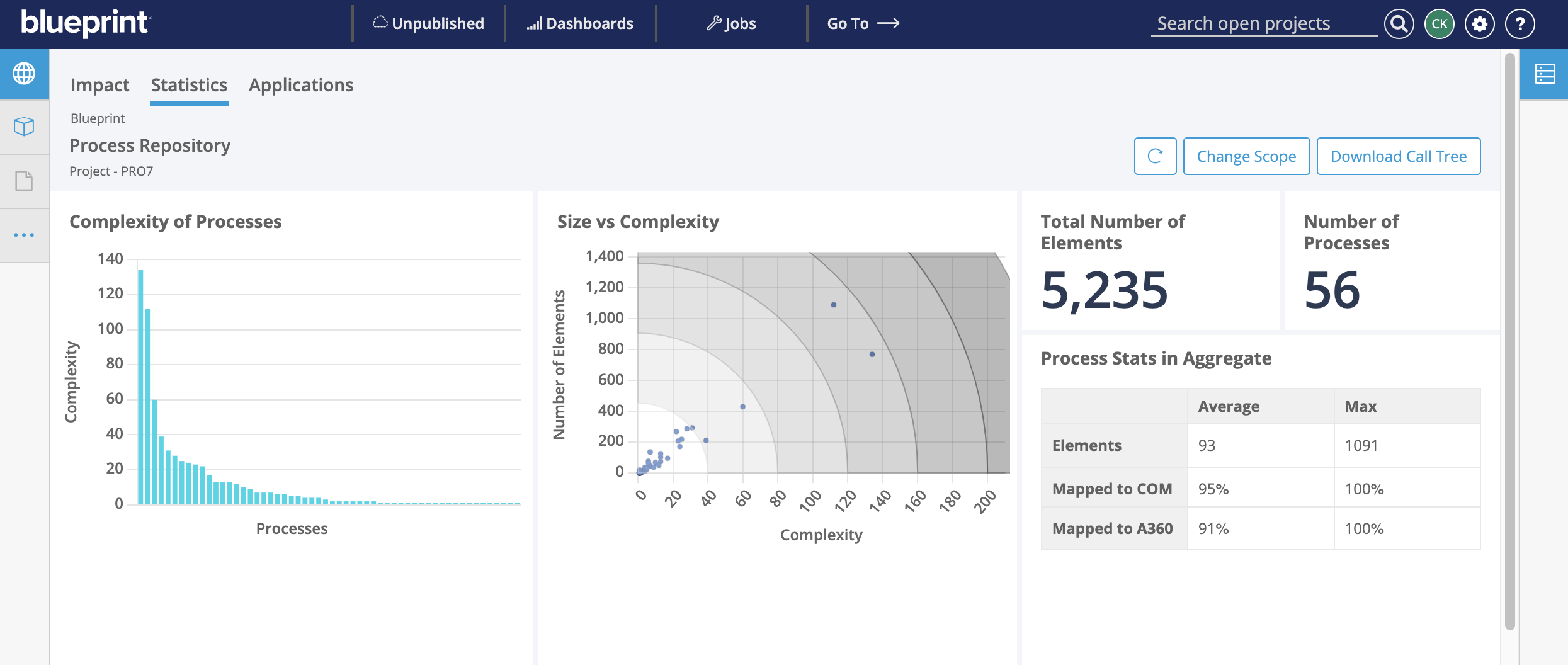
Task: Open Jobs in top navigation
Action: point(731,24)
